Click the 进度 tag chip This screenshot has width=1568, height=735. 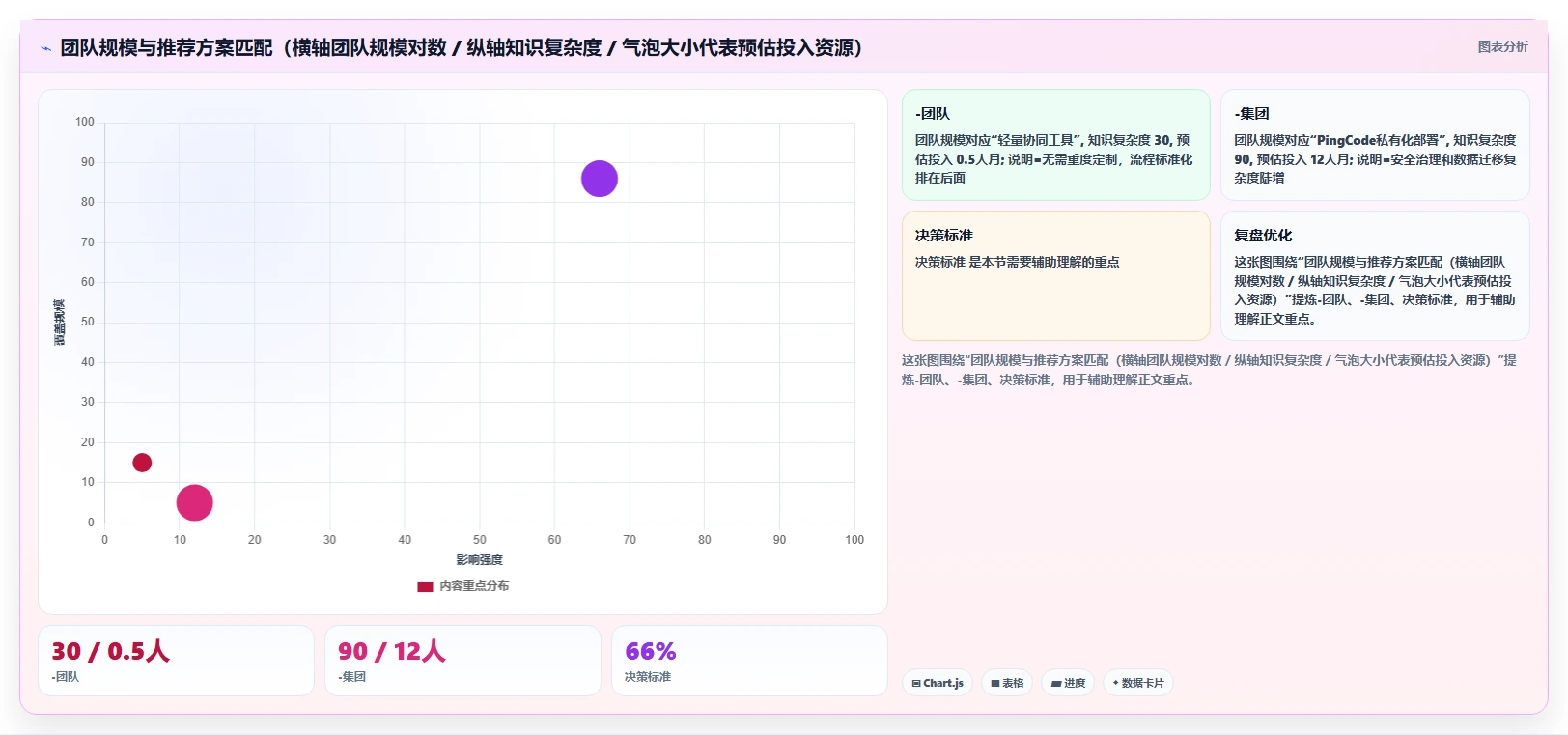click(1068, 683)
